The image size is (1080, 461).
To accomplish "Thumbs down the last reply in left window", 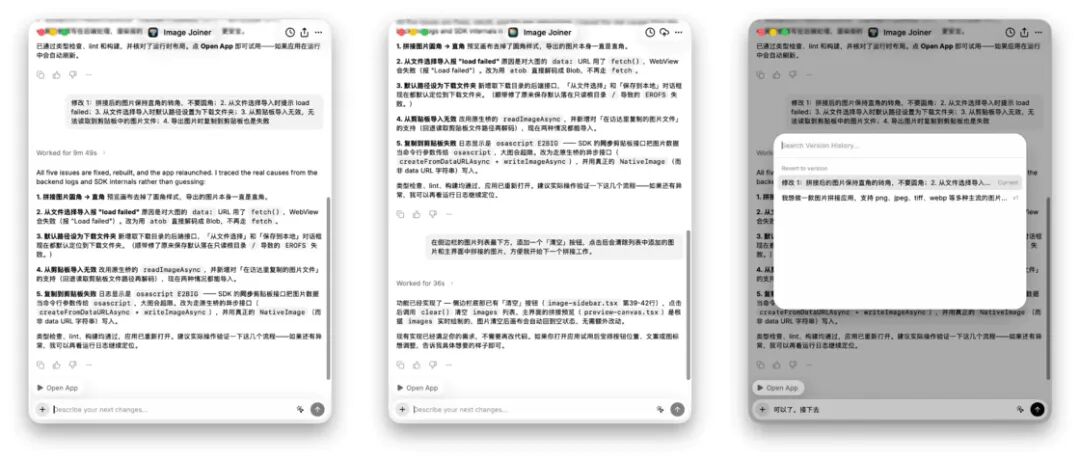I will tap(72, 365).
